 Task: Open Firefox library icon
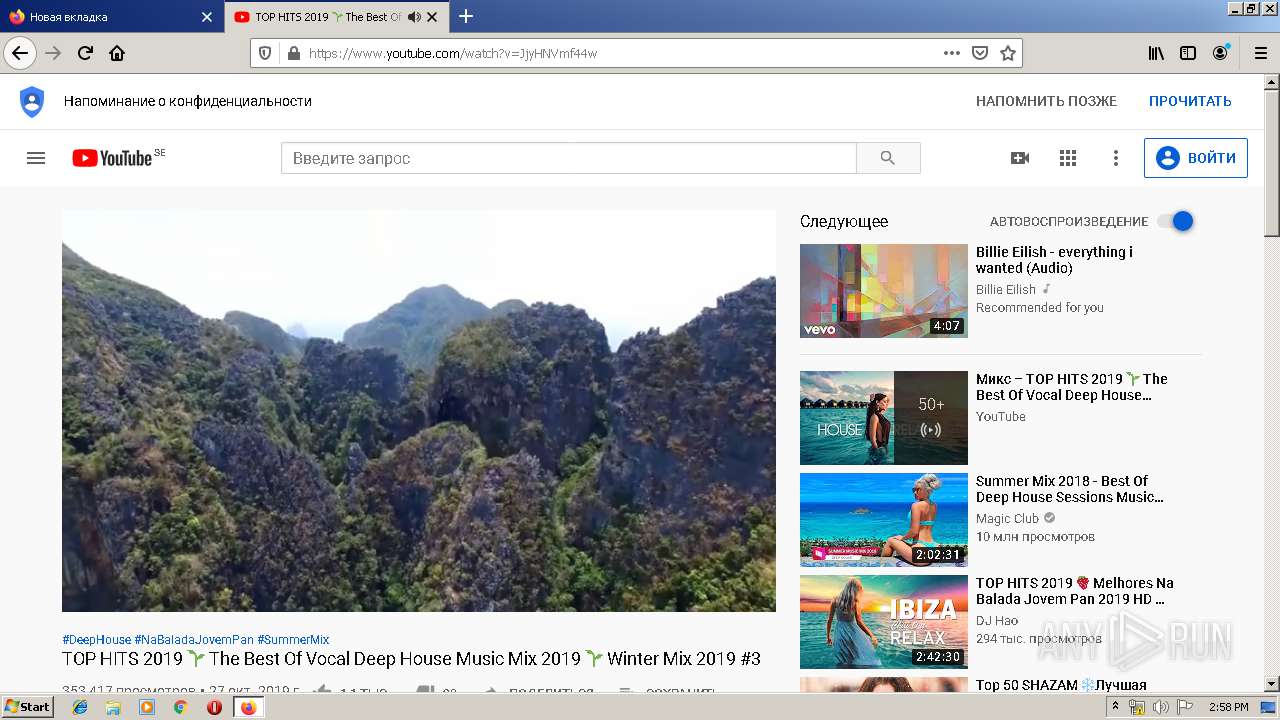[1156, 53]
